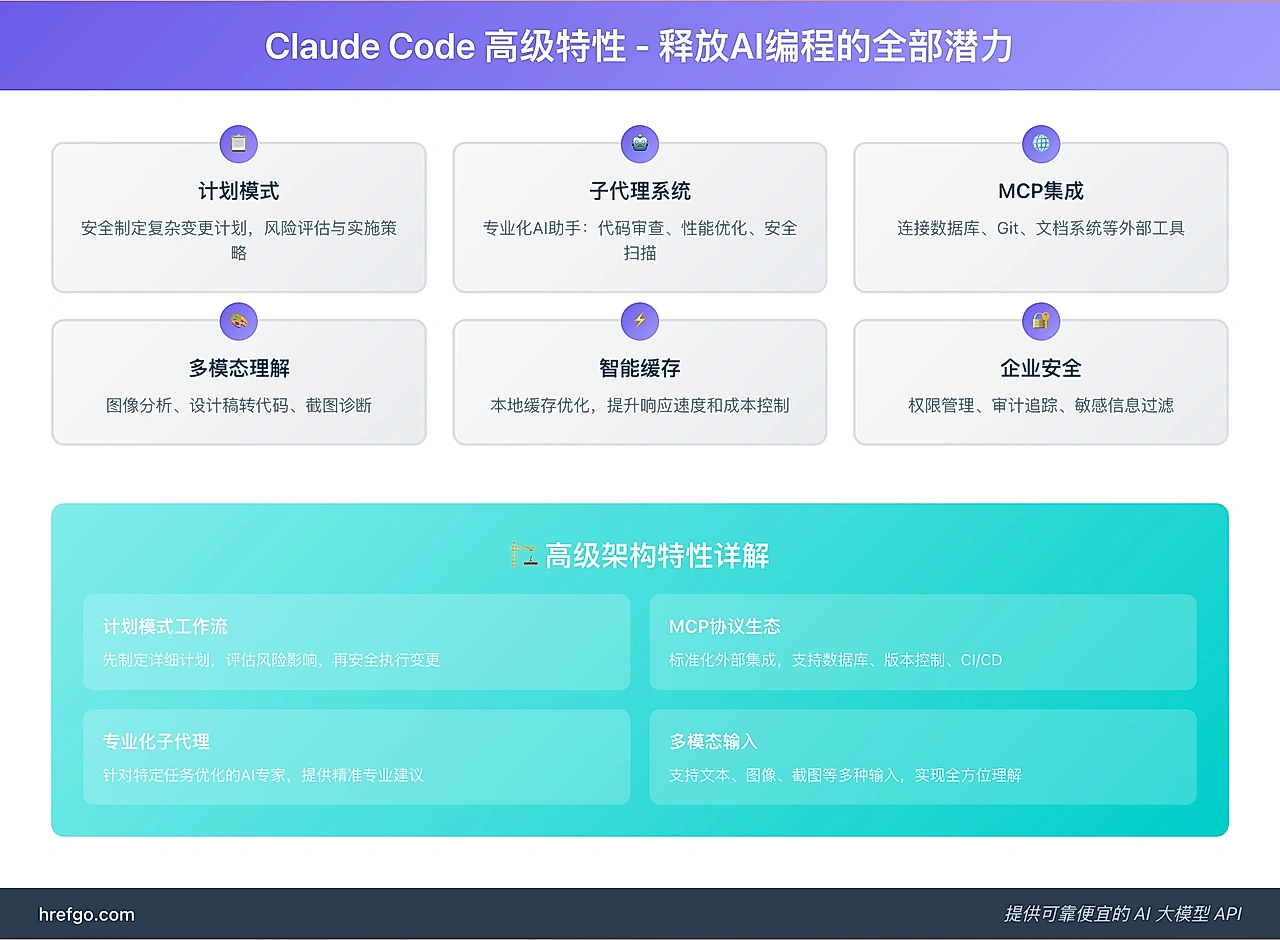Click the text 连接数据库、Git、文档系统等外部工具
1280x940 pixels.
(1041, 228)
